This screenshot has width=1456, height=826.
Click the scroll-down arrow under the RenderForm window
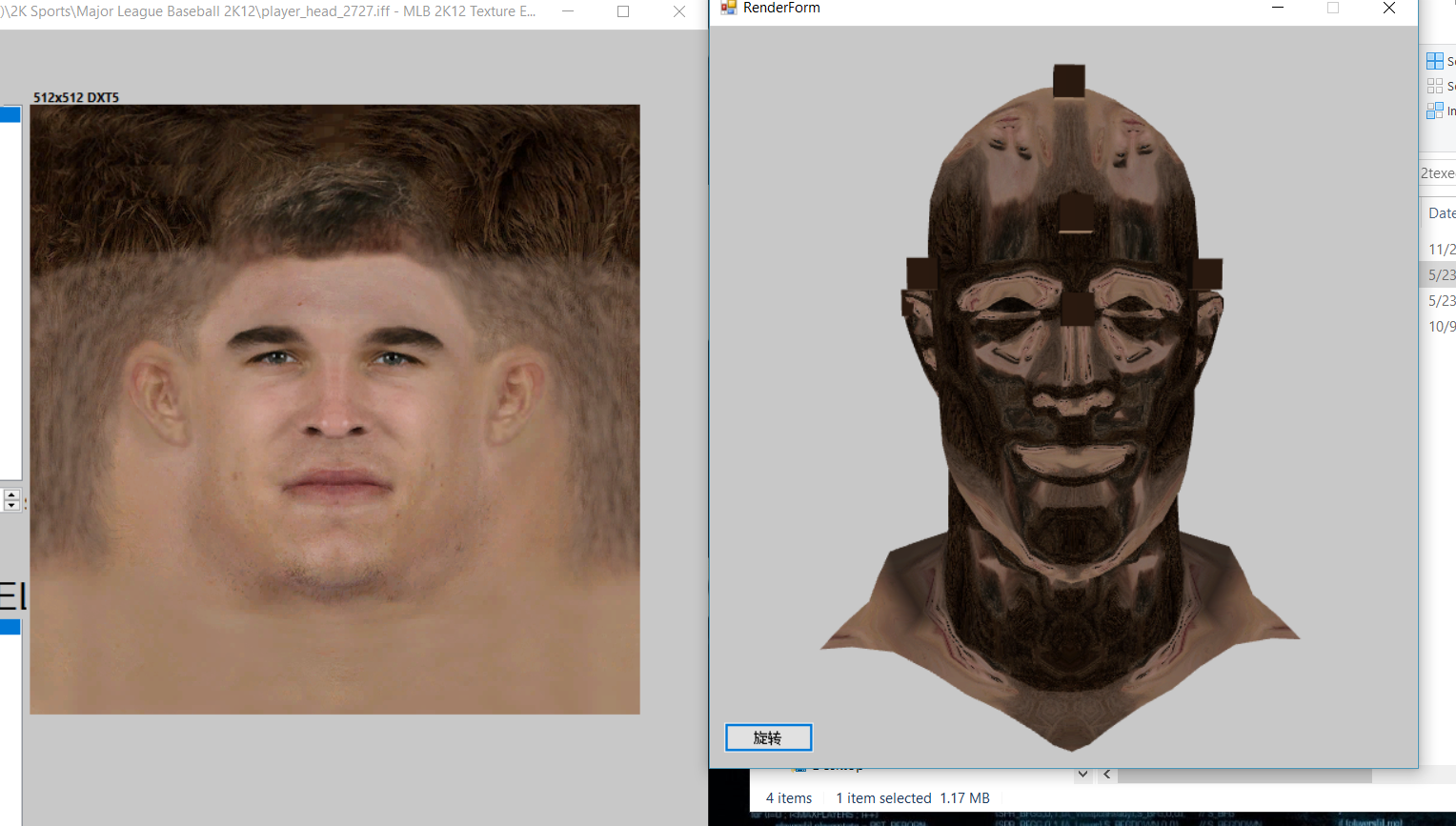tap(1082, 775)
